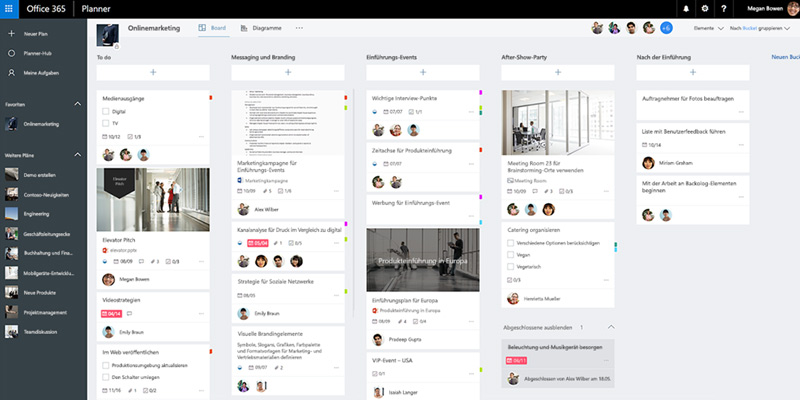Check the TV checklist item

pos(106,123)
